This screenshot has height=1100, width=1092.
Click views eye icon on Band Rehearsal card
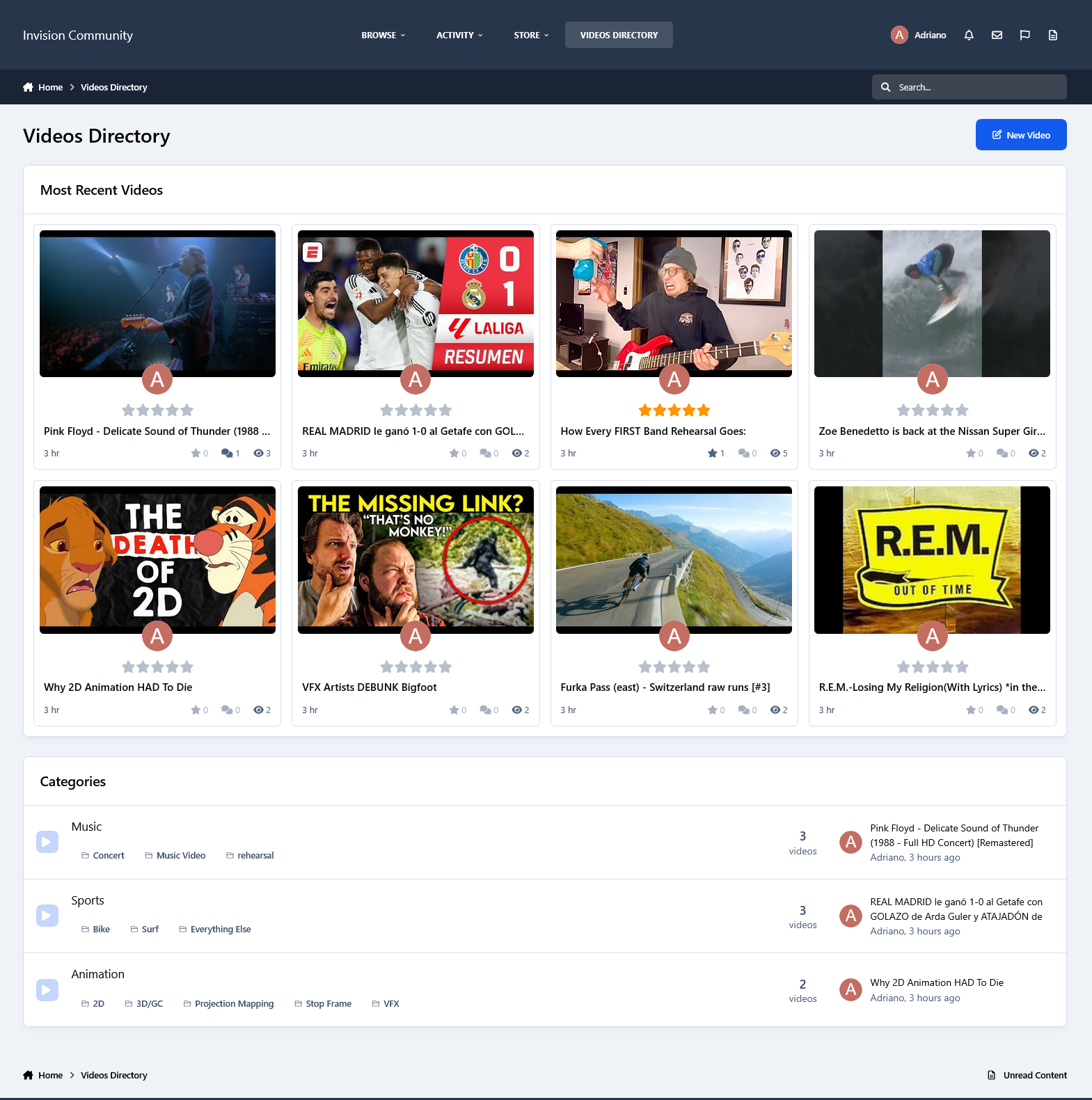[x=775, y=453]
